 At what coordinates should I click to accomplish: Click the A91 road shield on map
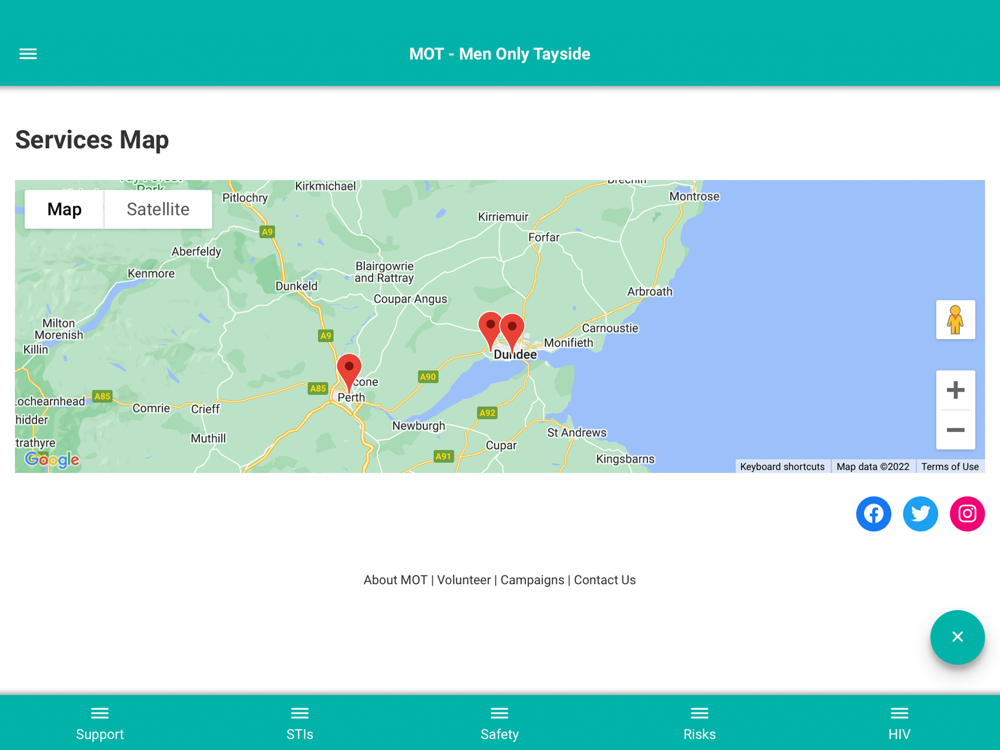pyautogui.click(x=443, y=456)
